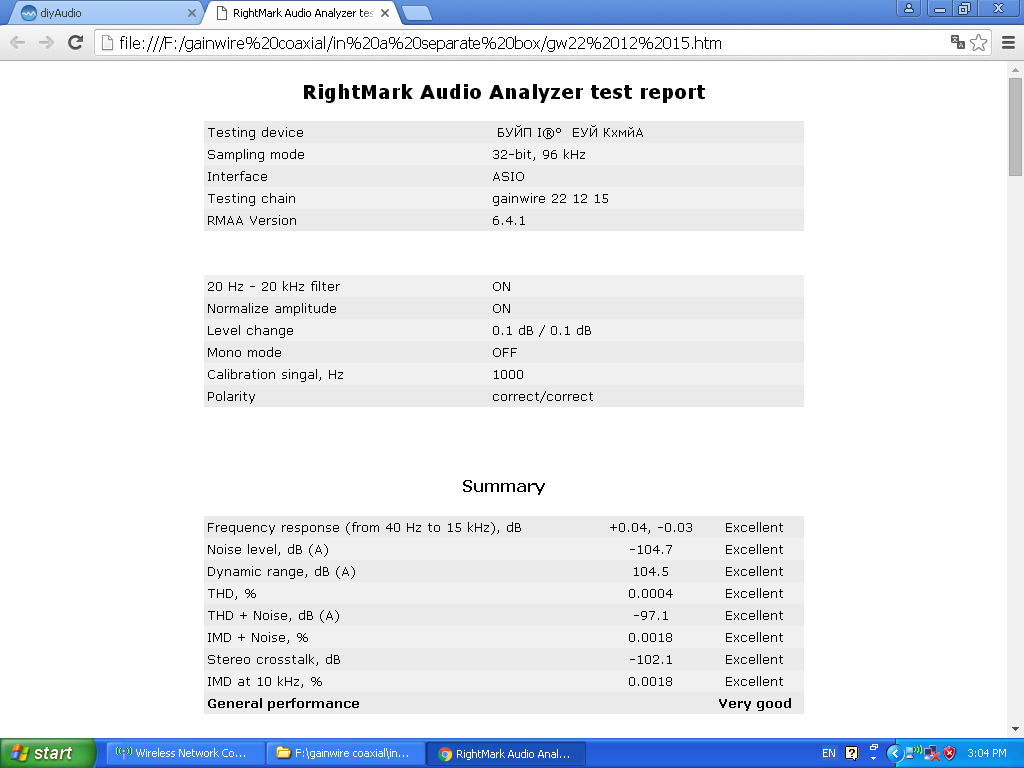The image size is (1024, 768).
Task: Open the Windows Start menu
Action: [48, 754]
